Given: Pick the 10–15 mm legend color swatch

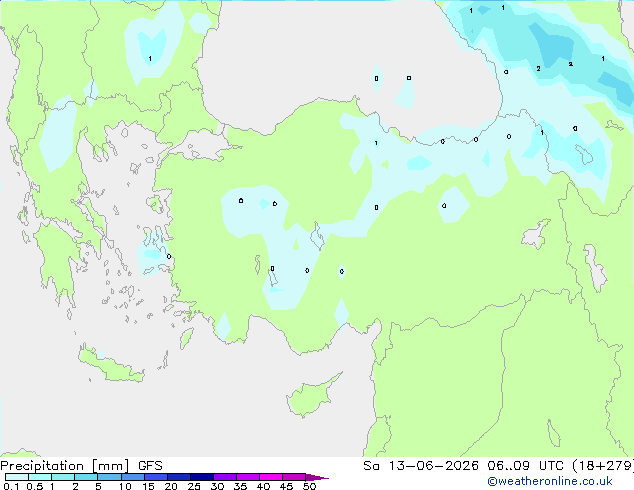Looking at the screenshot, I should (132, 477).
